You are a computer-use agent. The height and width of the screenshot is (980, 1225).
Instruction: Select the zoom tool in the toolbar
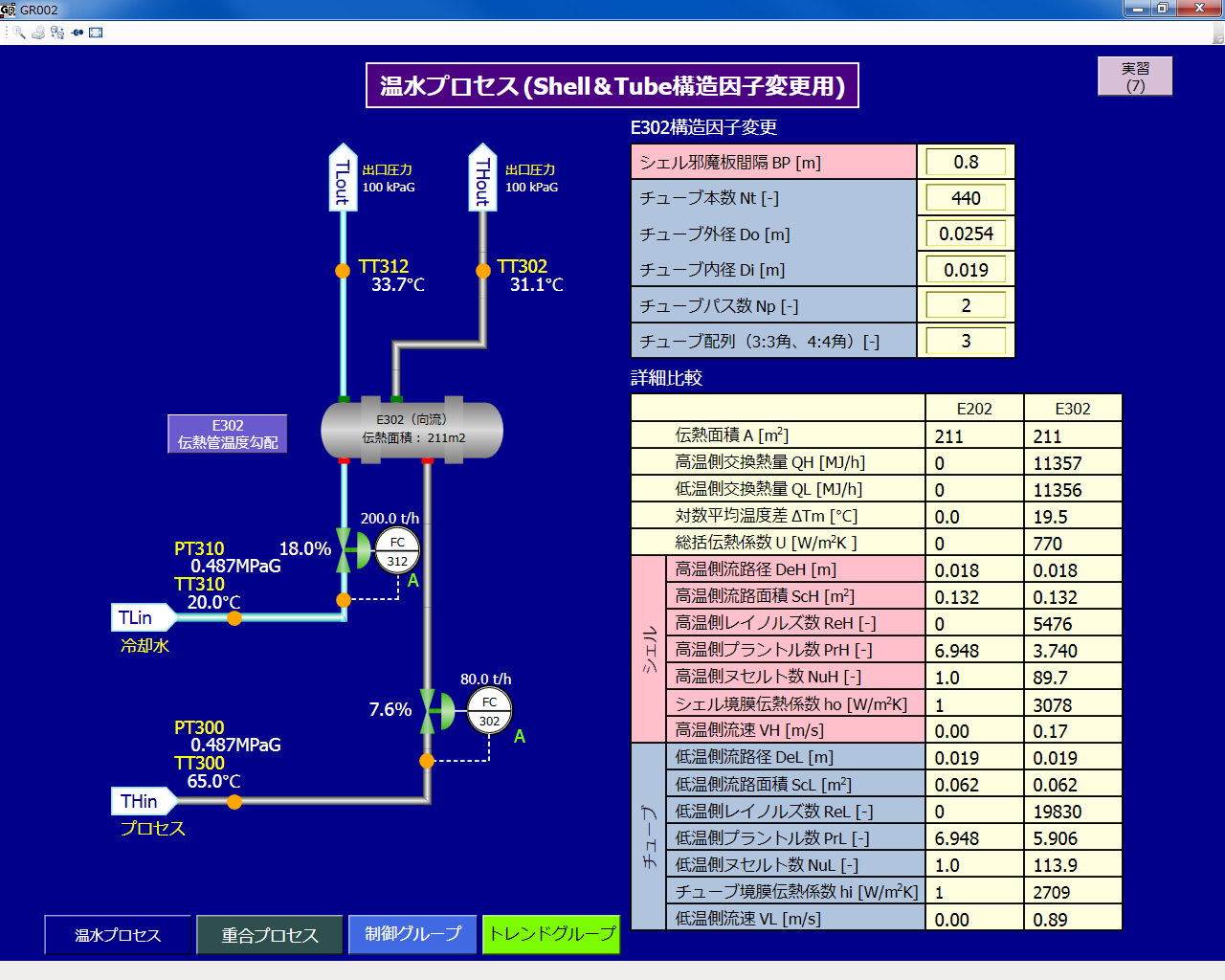pyautogui.click(x=18, y=32)
